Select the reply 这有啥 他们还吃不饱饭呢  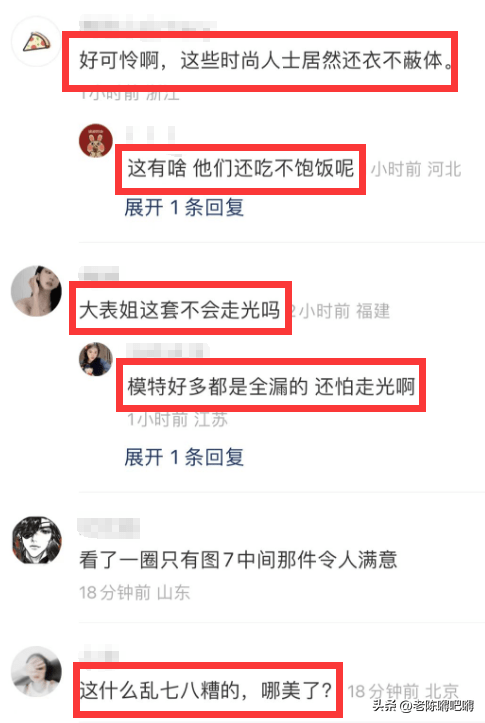pos(240,168)
